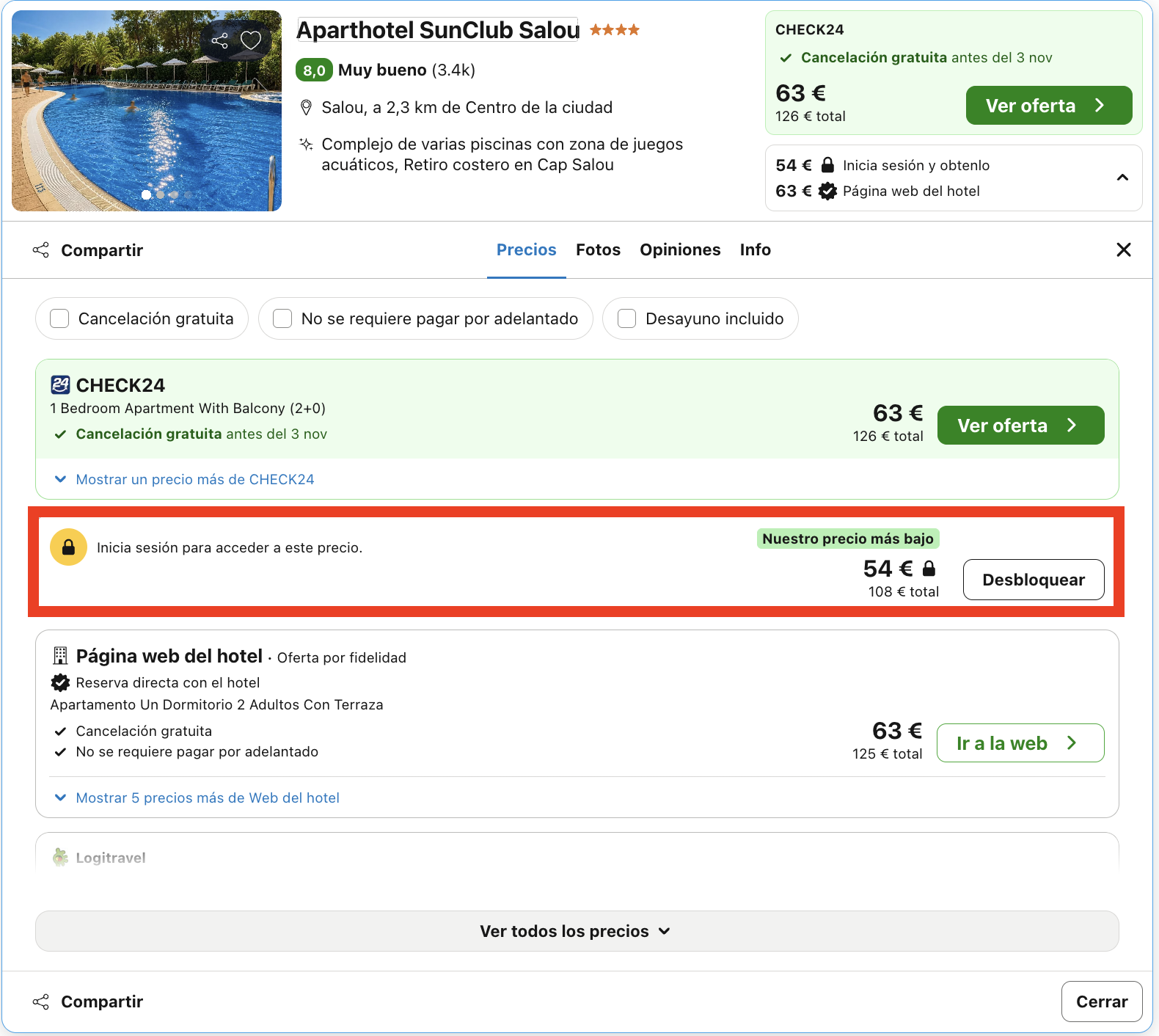Click Nuestro precio más bajo badge

pyautogui.click(x=848, y=539)
